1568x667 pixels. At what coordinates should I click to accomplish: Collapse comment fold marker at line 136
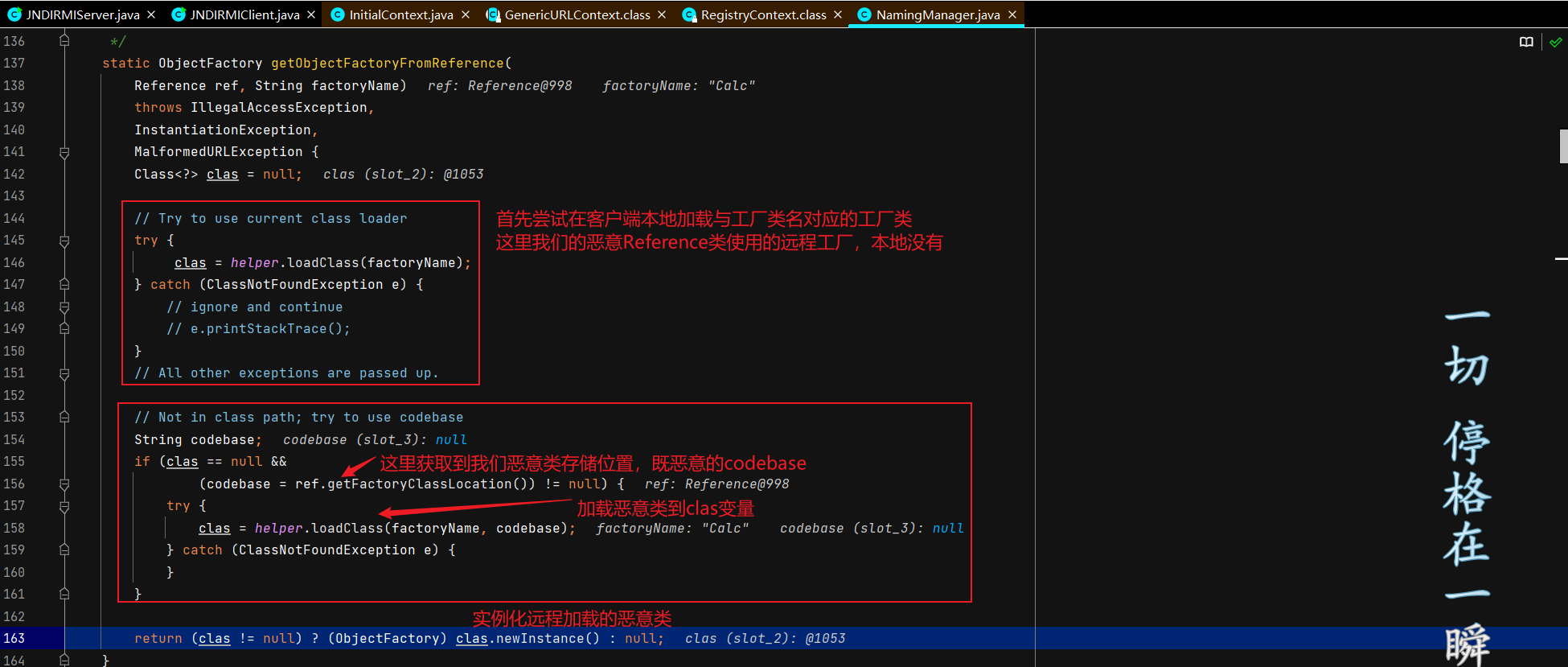point(64,40)
